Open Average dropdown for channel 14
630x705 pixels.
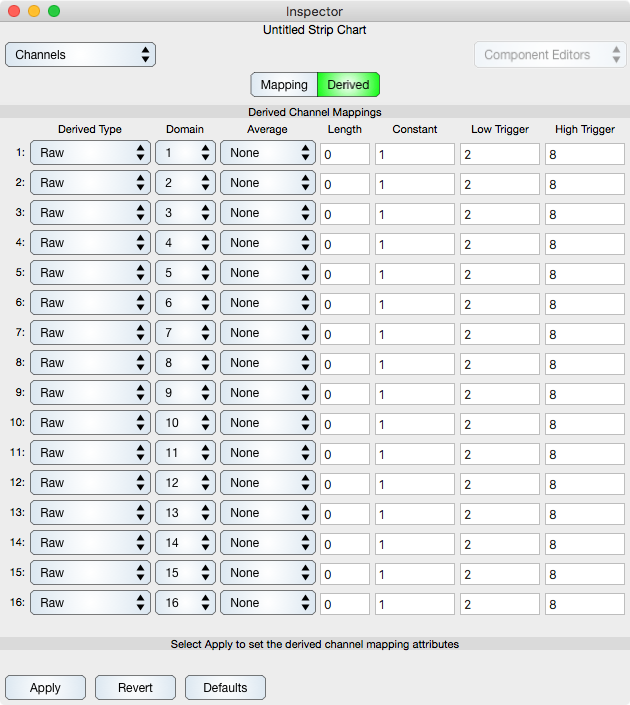tap(268, 543)
